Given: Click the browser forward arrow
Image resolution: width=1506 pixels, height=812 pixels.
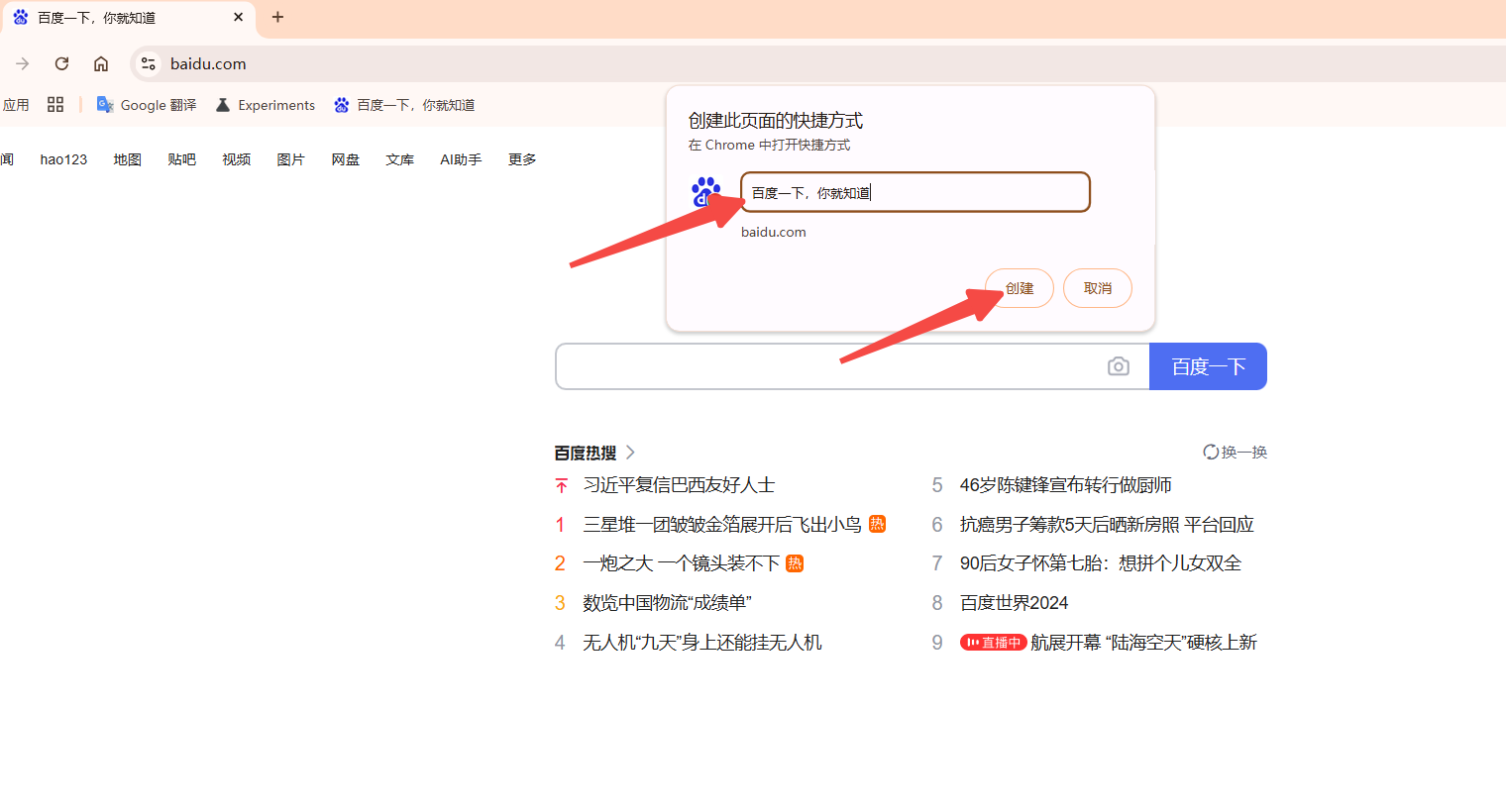Looking at the screenshot, I should coord(23,63).
